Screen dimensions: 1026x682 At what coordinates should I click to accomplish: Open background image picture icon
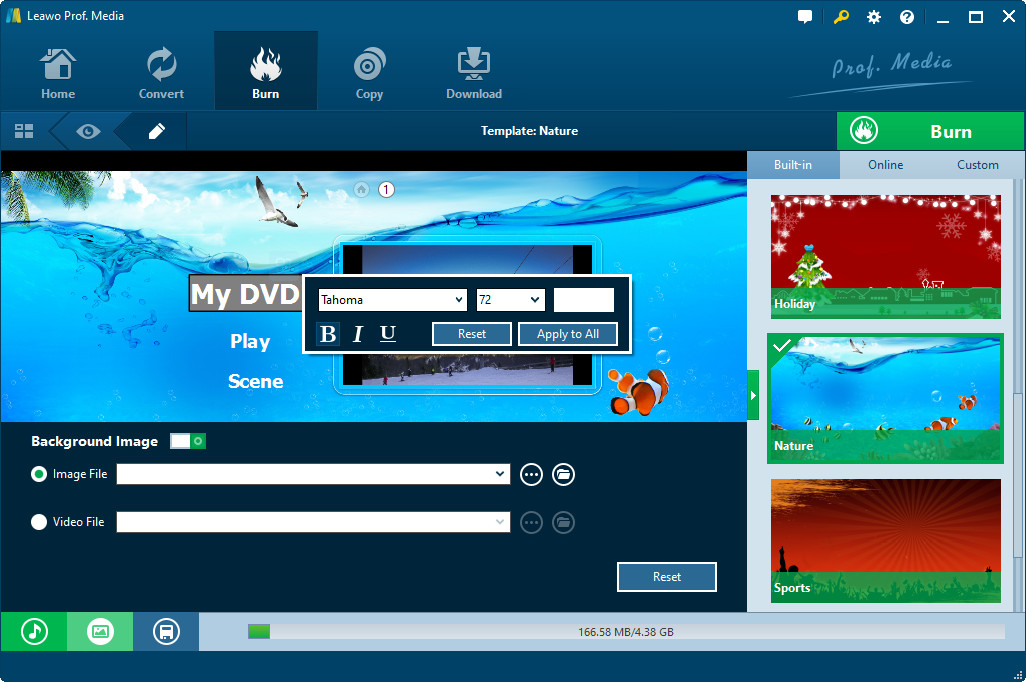pos(100,632)
